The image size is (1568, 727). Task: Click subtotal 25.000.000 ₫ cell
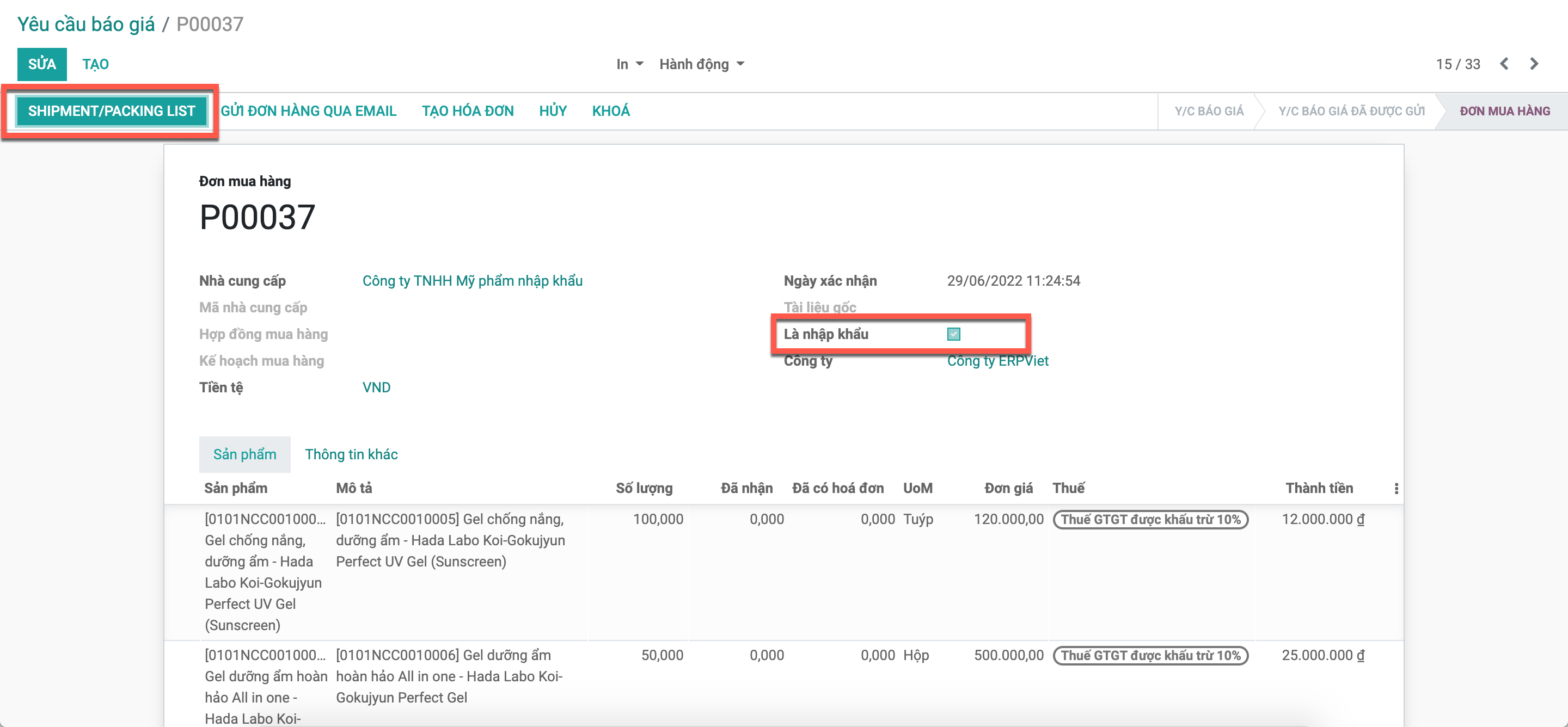click(1322, 656)
